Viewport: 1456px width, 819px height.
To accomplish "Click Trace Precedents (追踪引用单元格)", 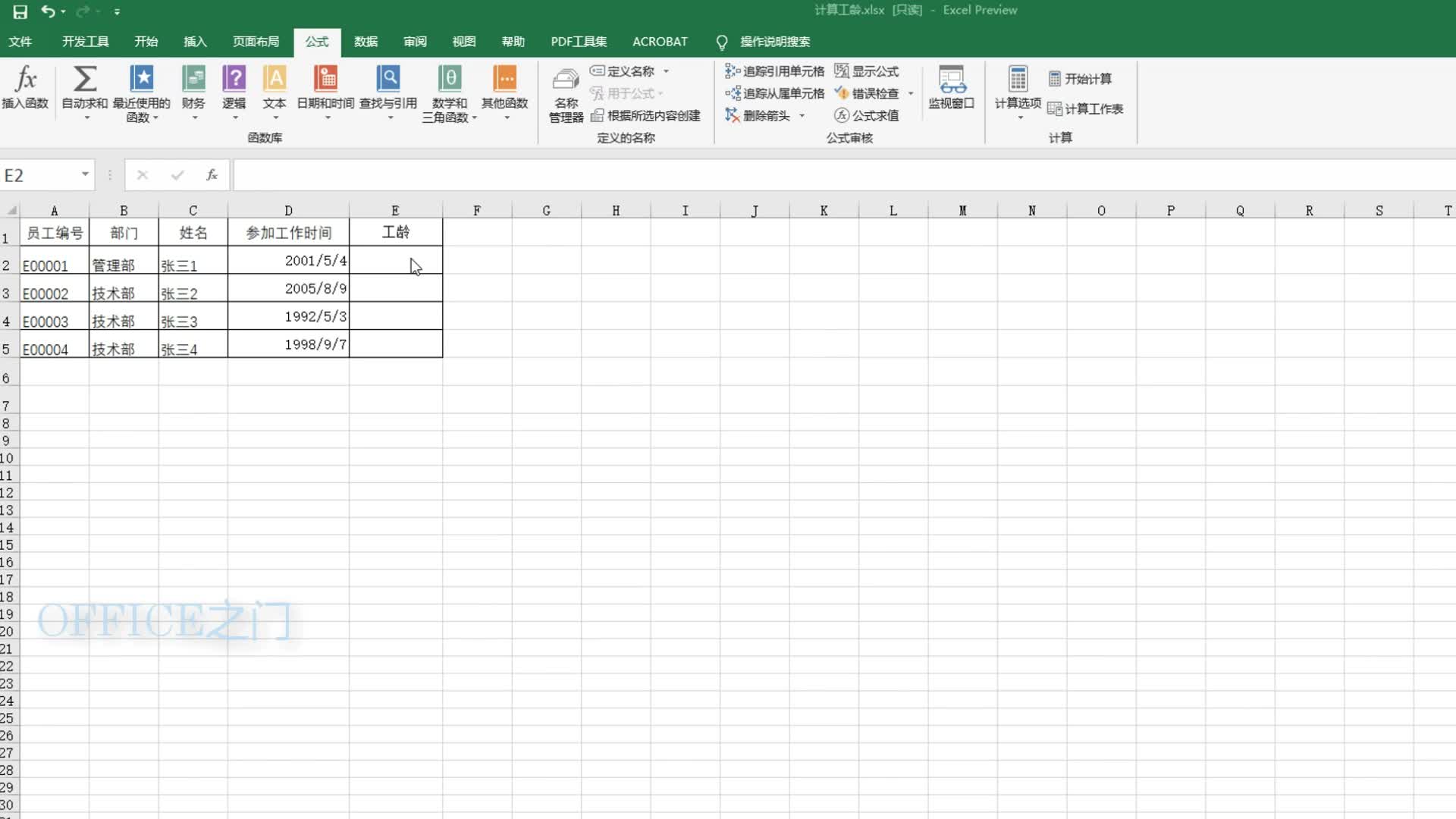I will [x=774, y=71].
